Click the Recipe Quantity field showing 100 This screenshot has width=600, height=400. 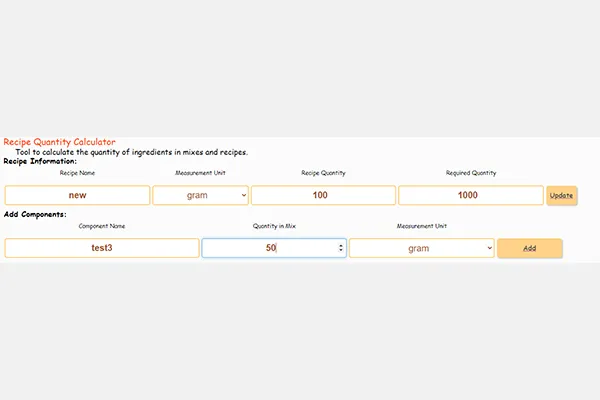(x=321, y=195)
